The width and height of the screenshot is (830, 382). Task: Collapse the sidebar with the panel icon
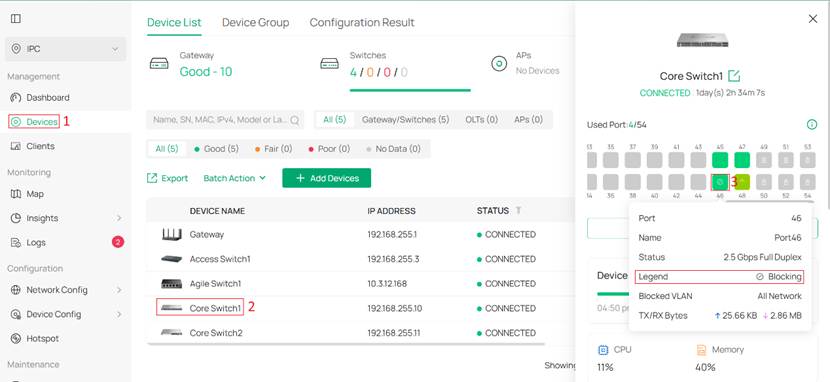(16, 19)
